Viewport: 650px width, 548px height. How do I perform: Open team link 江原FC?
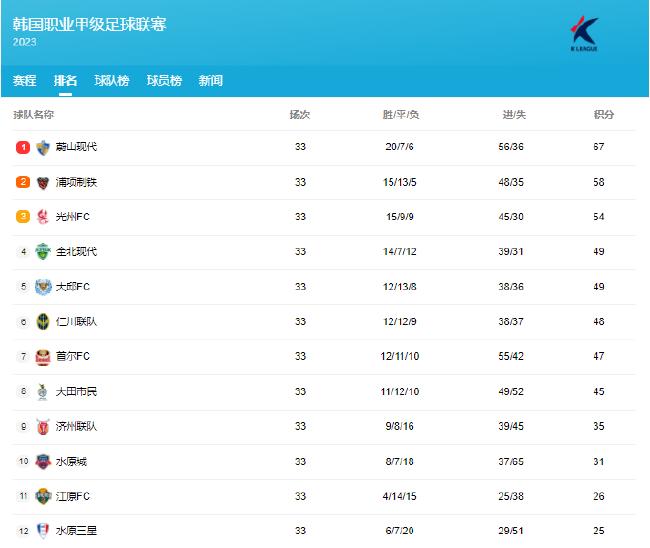(x=73, y=496)
